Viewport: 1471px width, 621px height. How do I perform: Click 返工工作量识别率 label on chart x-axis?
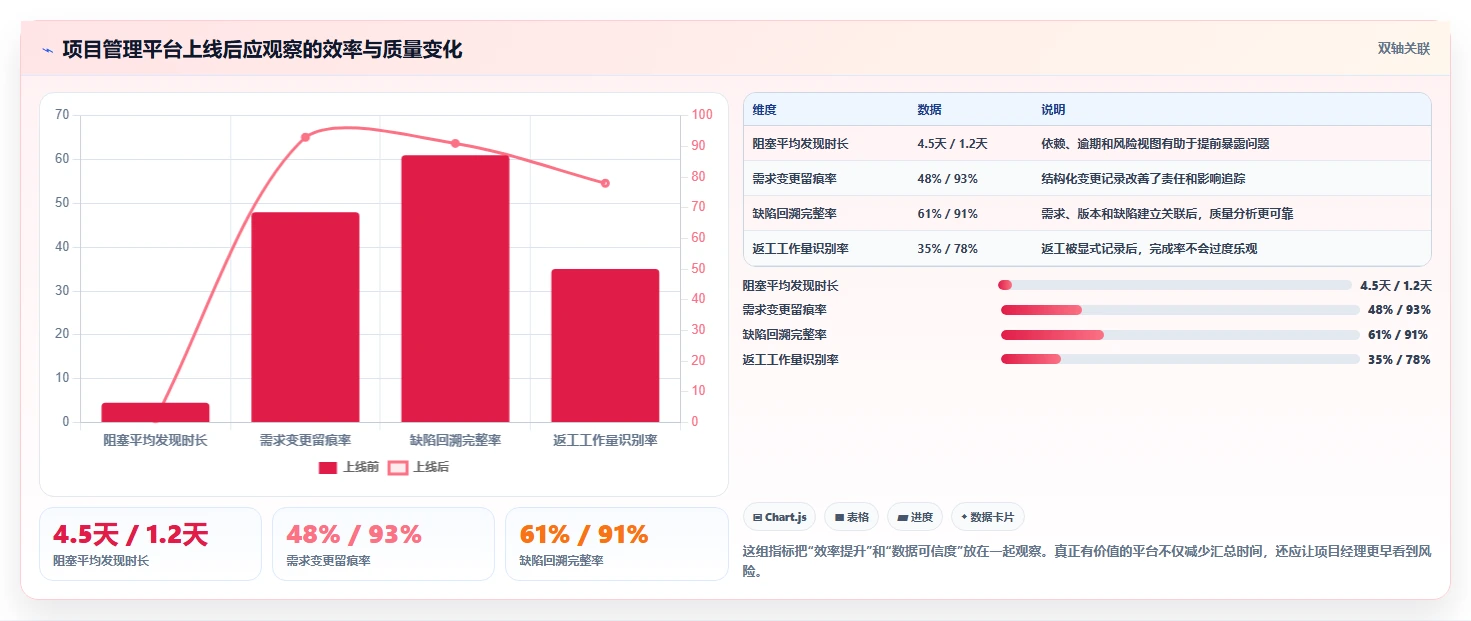tap(605, 440)
